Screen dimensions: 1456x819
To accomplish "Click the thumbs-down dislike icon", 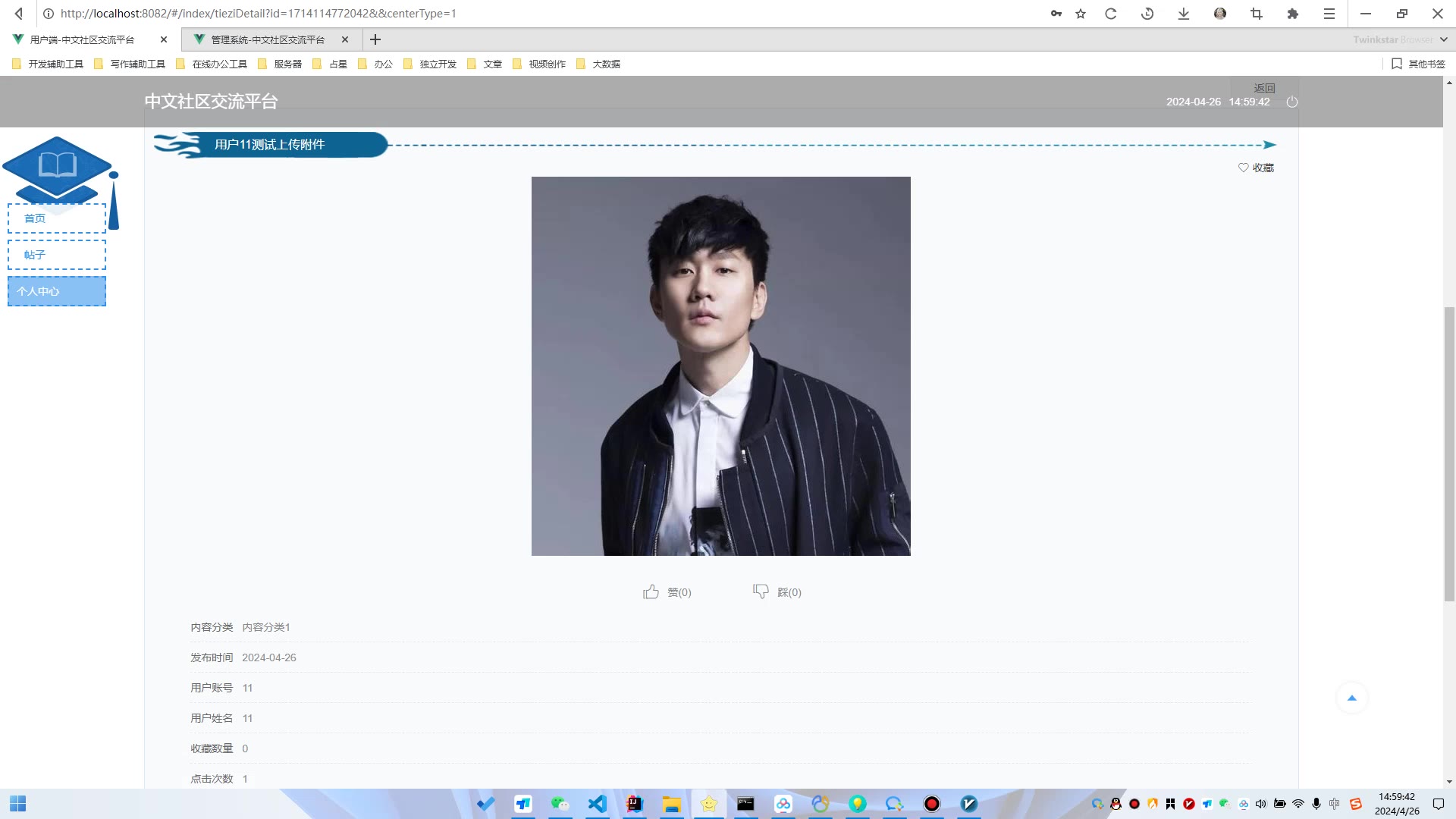I will [761, 591].
